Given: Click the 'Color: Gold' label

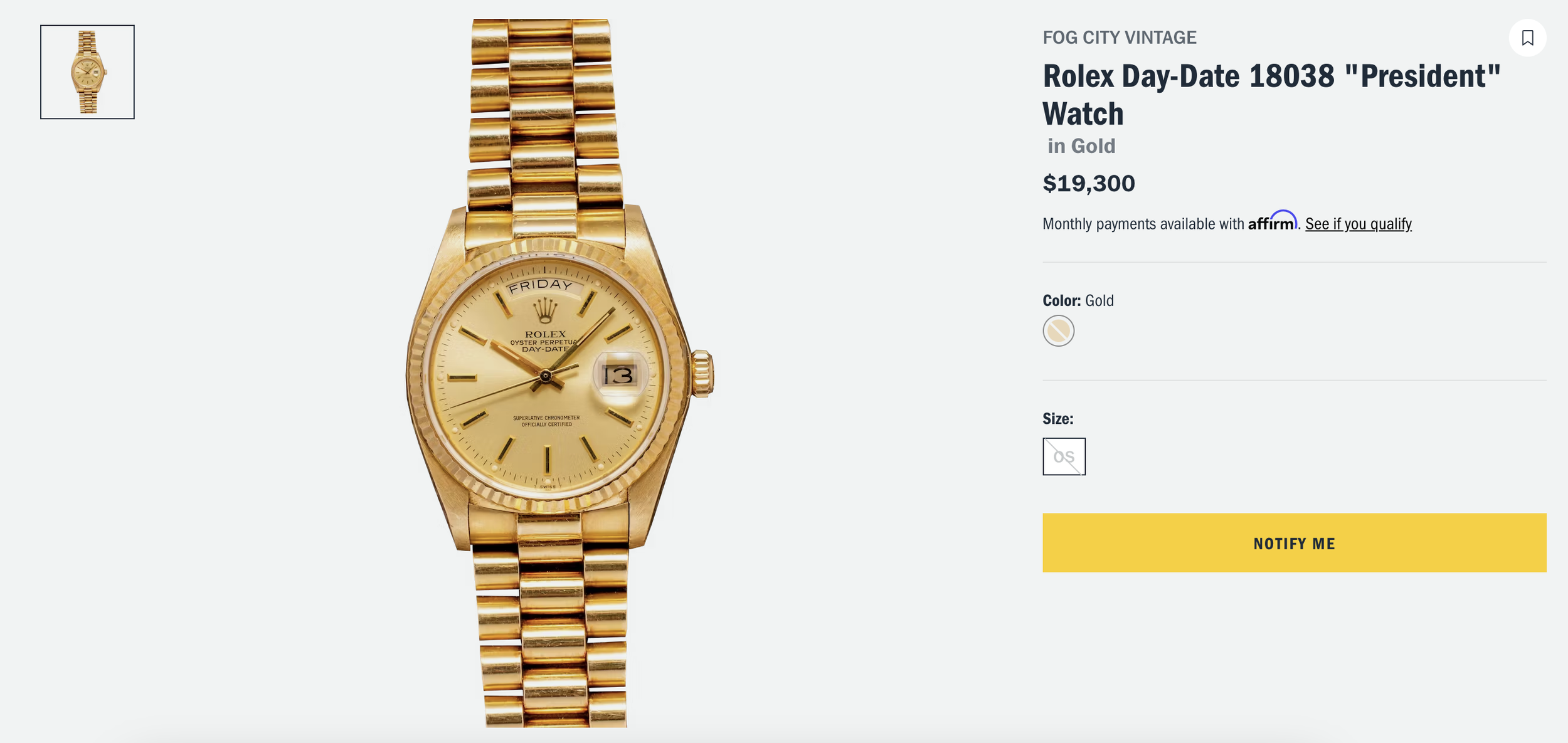Looking at the screenshot, I should pyautogui.click(x=1078, y=300).
